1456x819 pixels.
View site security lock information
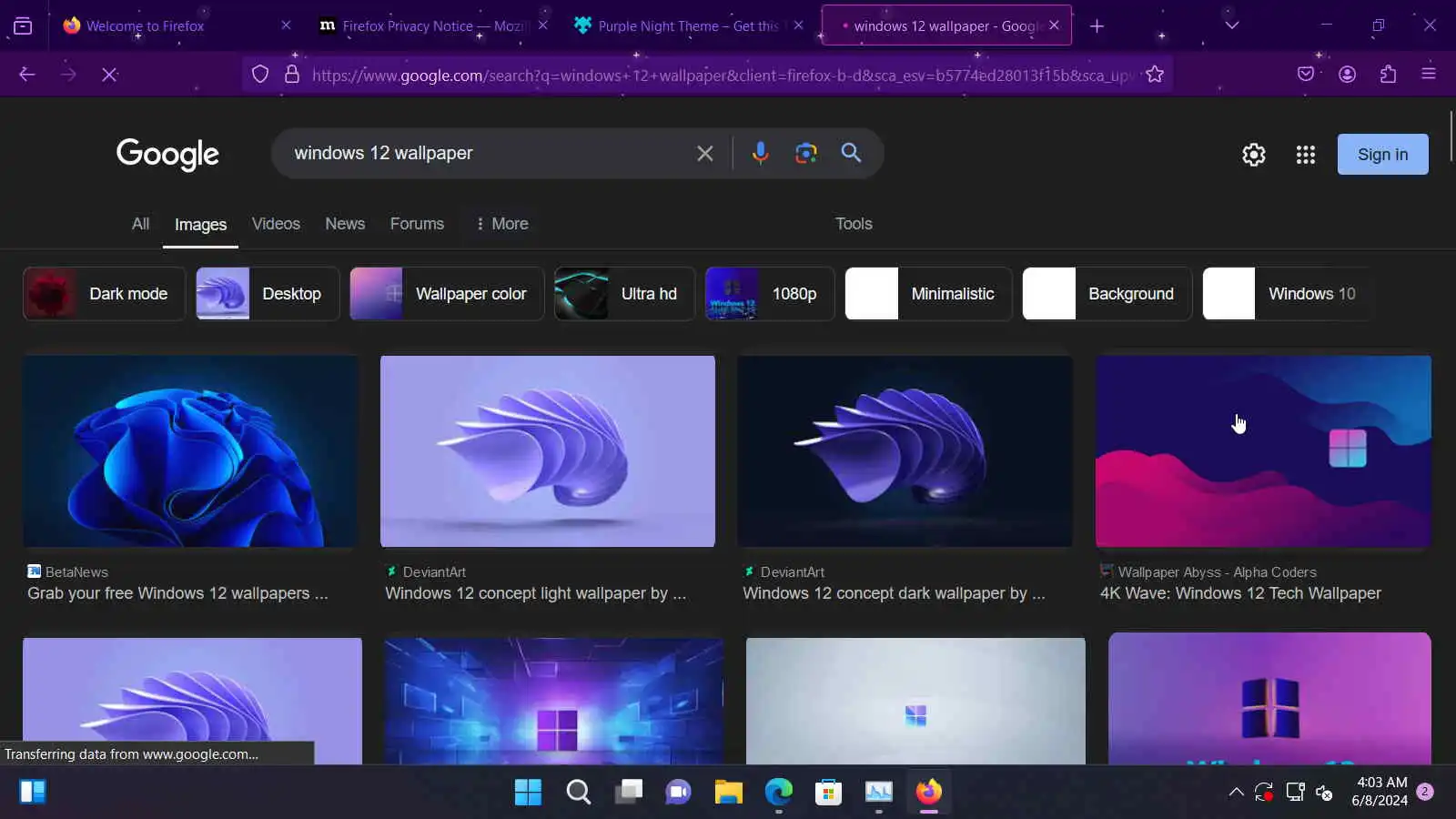tap(292, 75)
